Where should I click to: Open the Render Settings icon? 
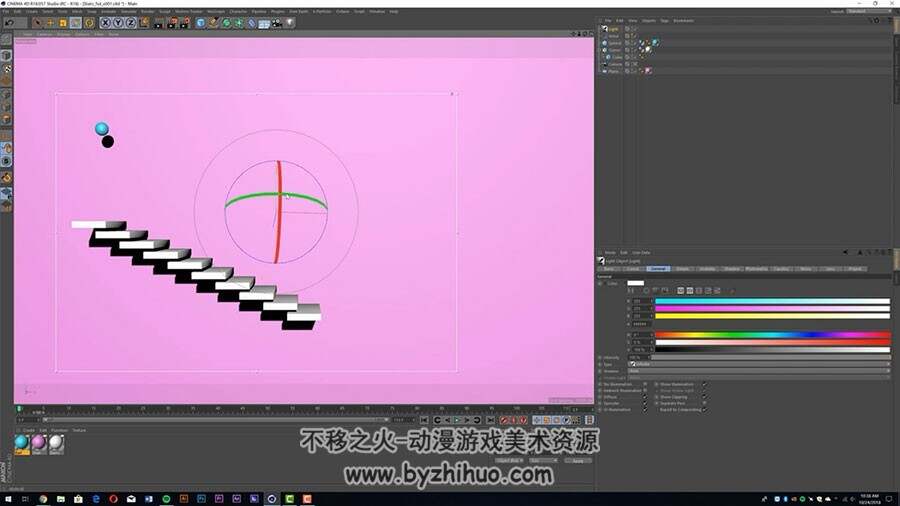(x=185, y=23)
